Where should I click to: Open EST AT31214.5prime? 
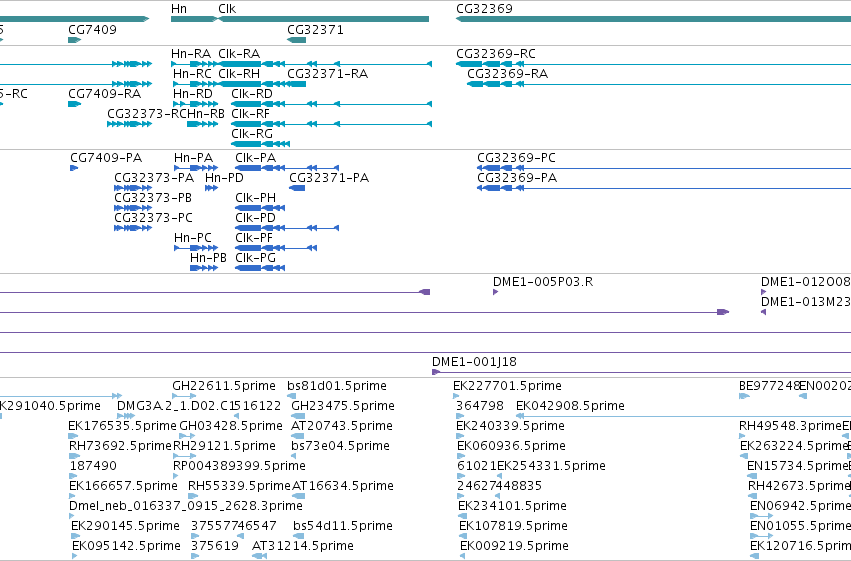(303, 547)
